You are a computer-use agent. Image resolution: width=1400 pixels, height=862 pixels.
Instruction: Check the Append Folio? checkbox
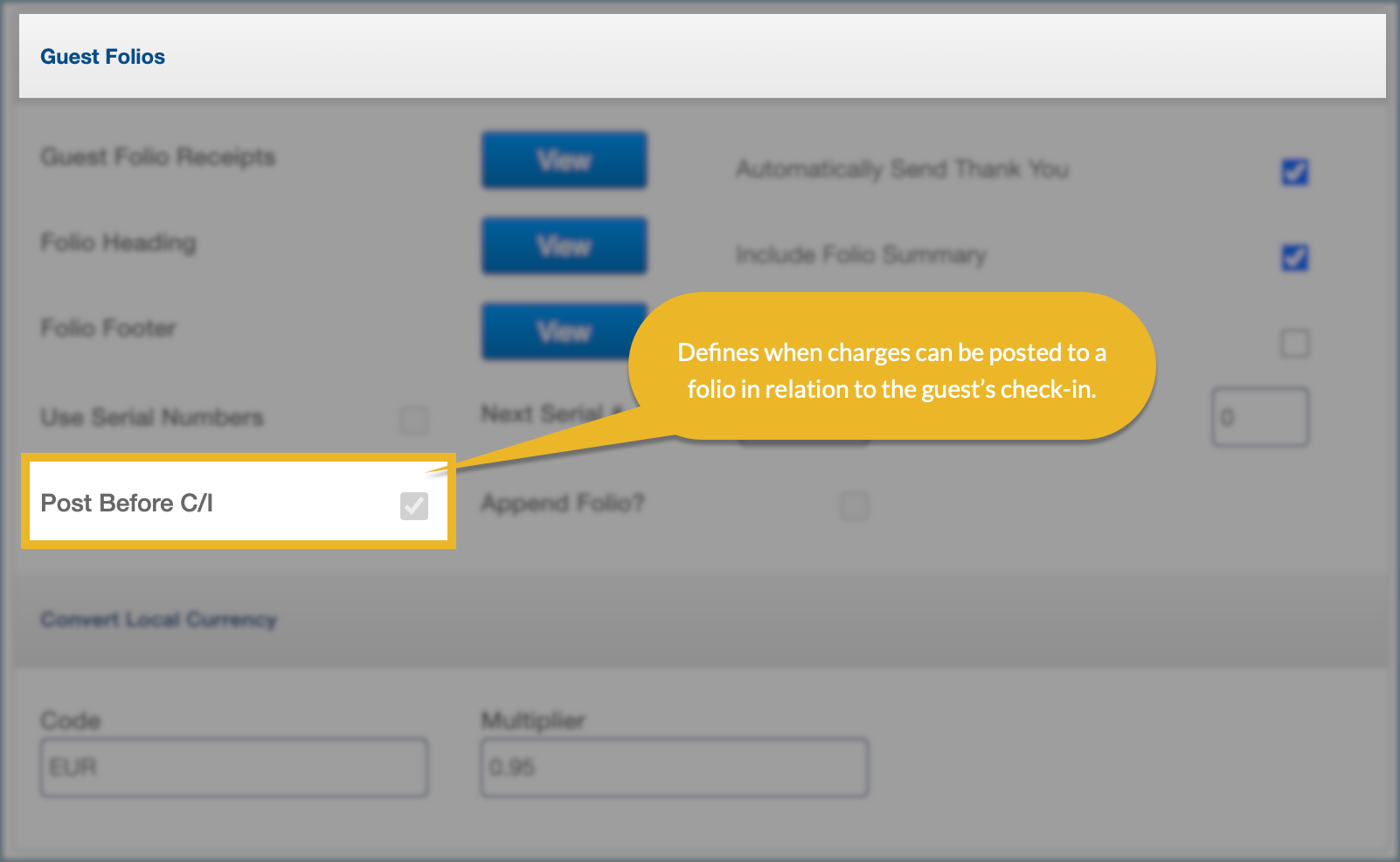click(x=854, y=505)
